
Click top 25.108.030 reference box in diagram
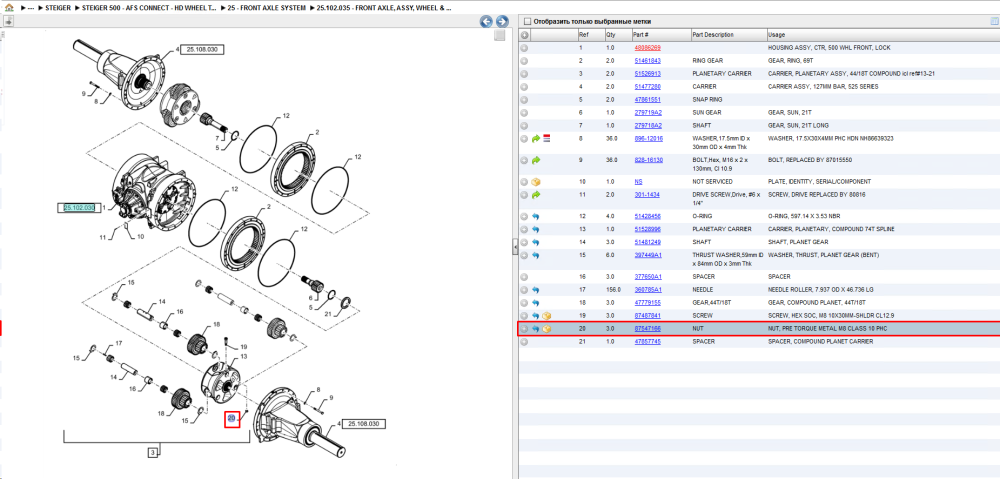pos(204,50)
